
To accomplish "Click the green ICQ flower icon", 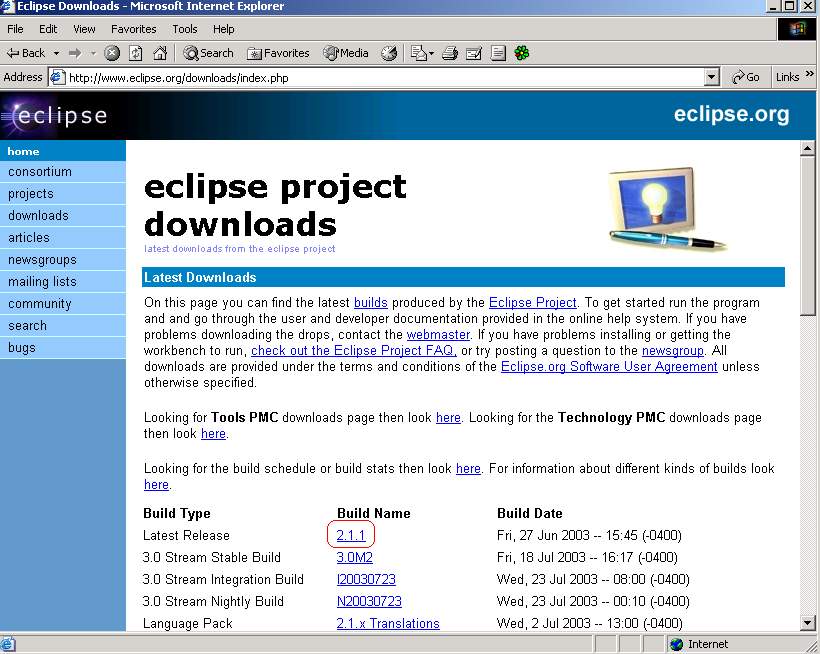I will pos(522,53).
